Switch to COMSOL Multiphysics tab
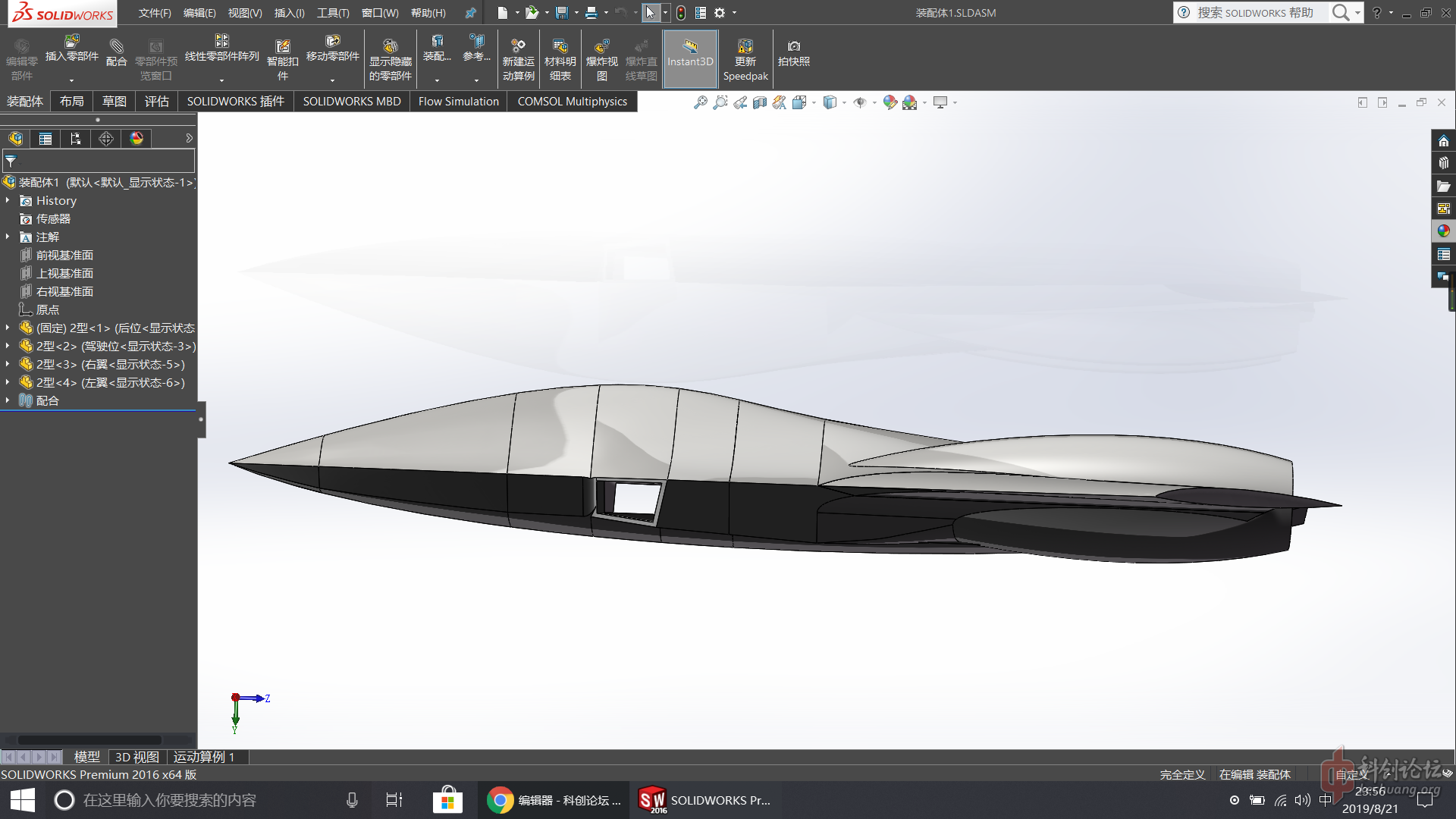The image size is (1456, 819). pos(573,101)
